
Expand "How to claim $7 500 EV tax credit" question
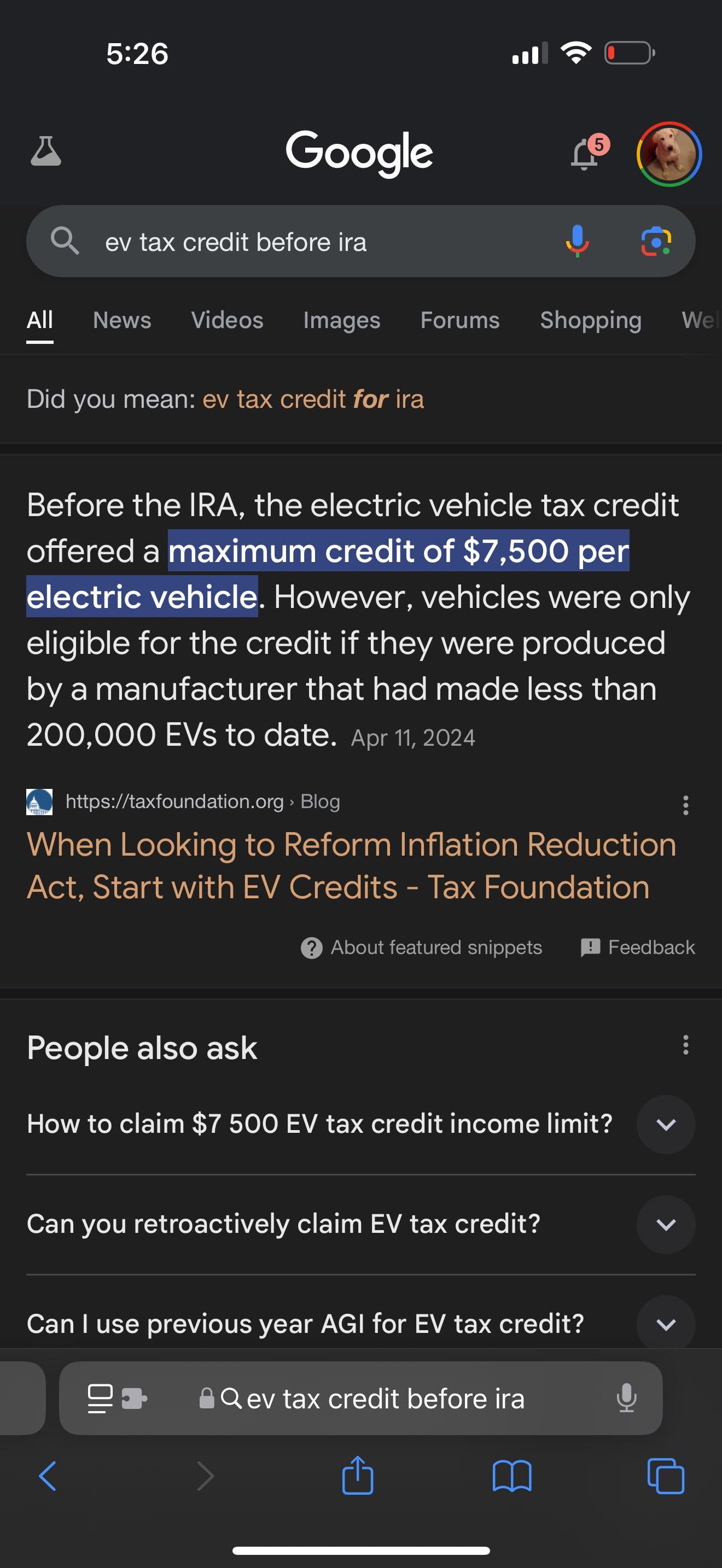665,1124
